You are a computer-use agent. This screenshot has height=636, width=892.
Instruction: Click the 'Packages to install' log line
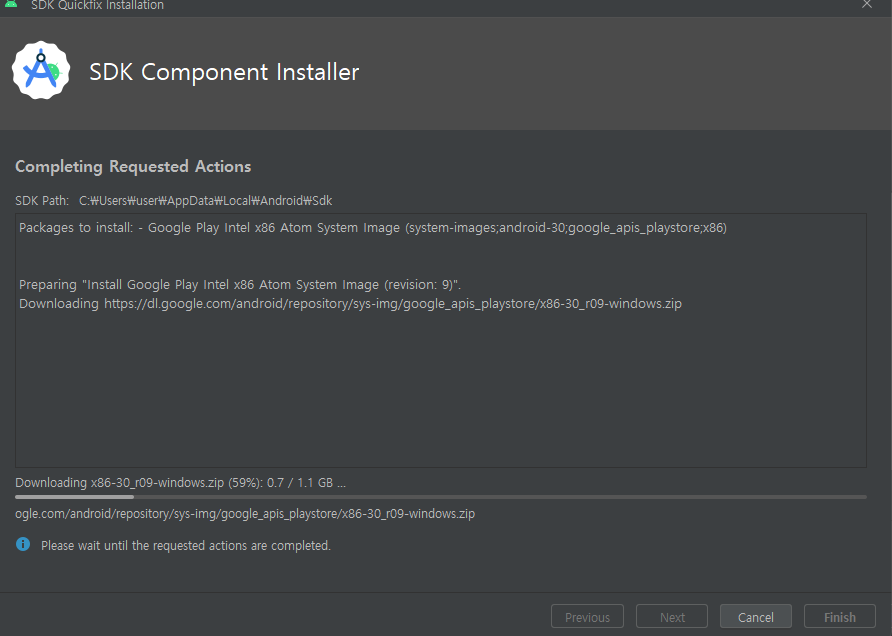(x=373, y=228)
